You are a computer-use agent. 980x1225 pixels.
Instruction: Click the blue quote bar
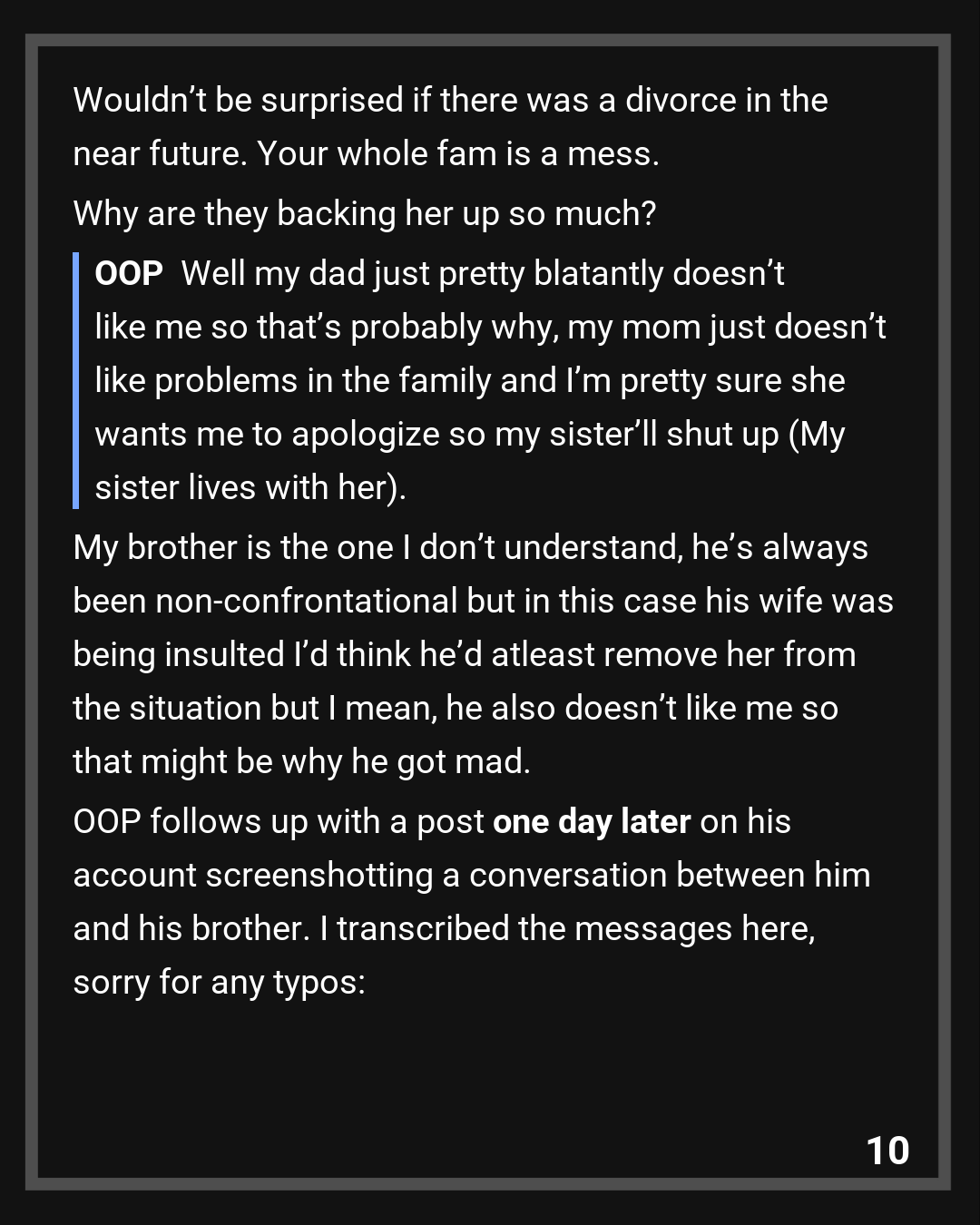tap(76, 380)
